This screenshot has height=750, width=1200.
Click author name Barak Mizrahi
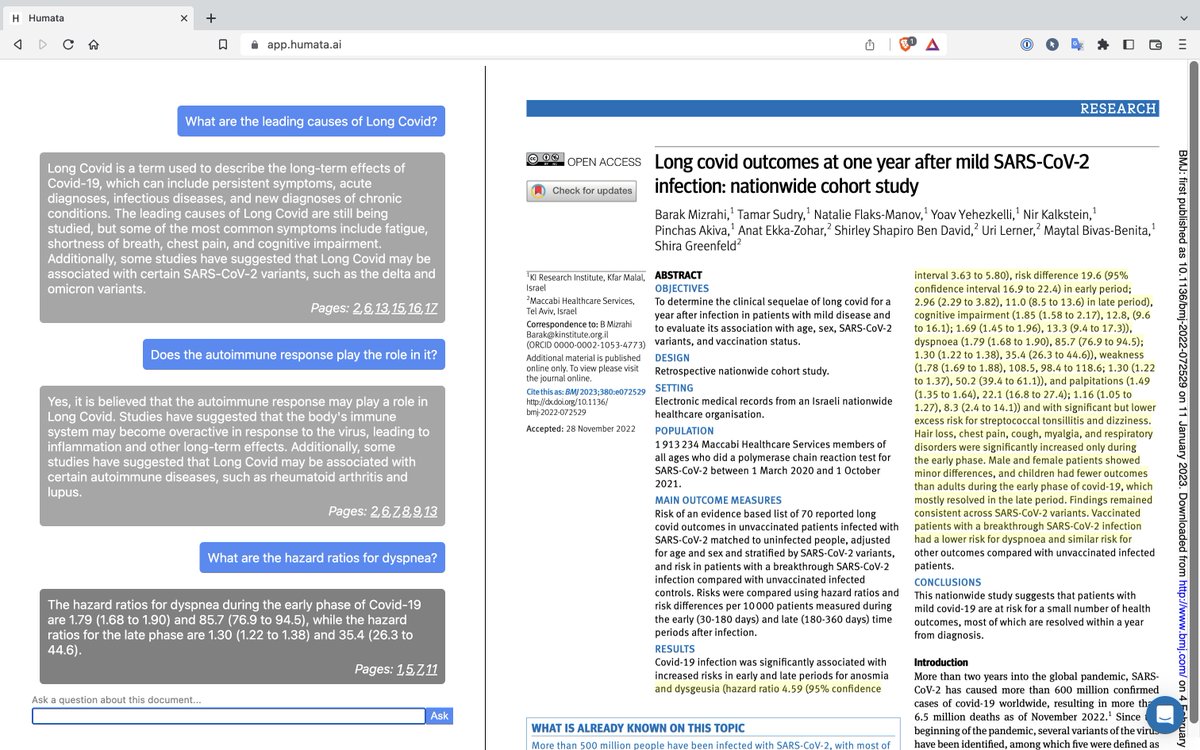coord(692,213)
